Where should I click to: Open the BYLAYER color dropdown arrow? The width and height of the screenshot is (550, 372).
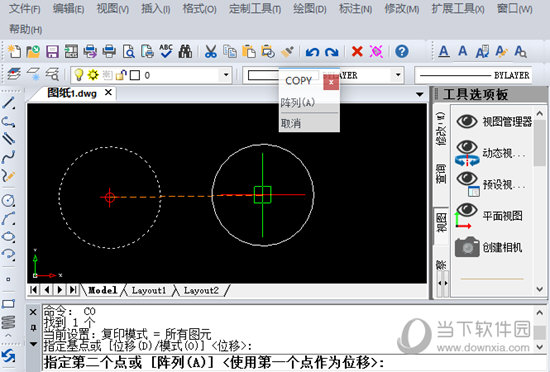[x=398, y=75]
